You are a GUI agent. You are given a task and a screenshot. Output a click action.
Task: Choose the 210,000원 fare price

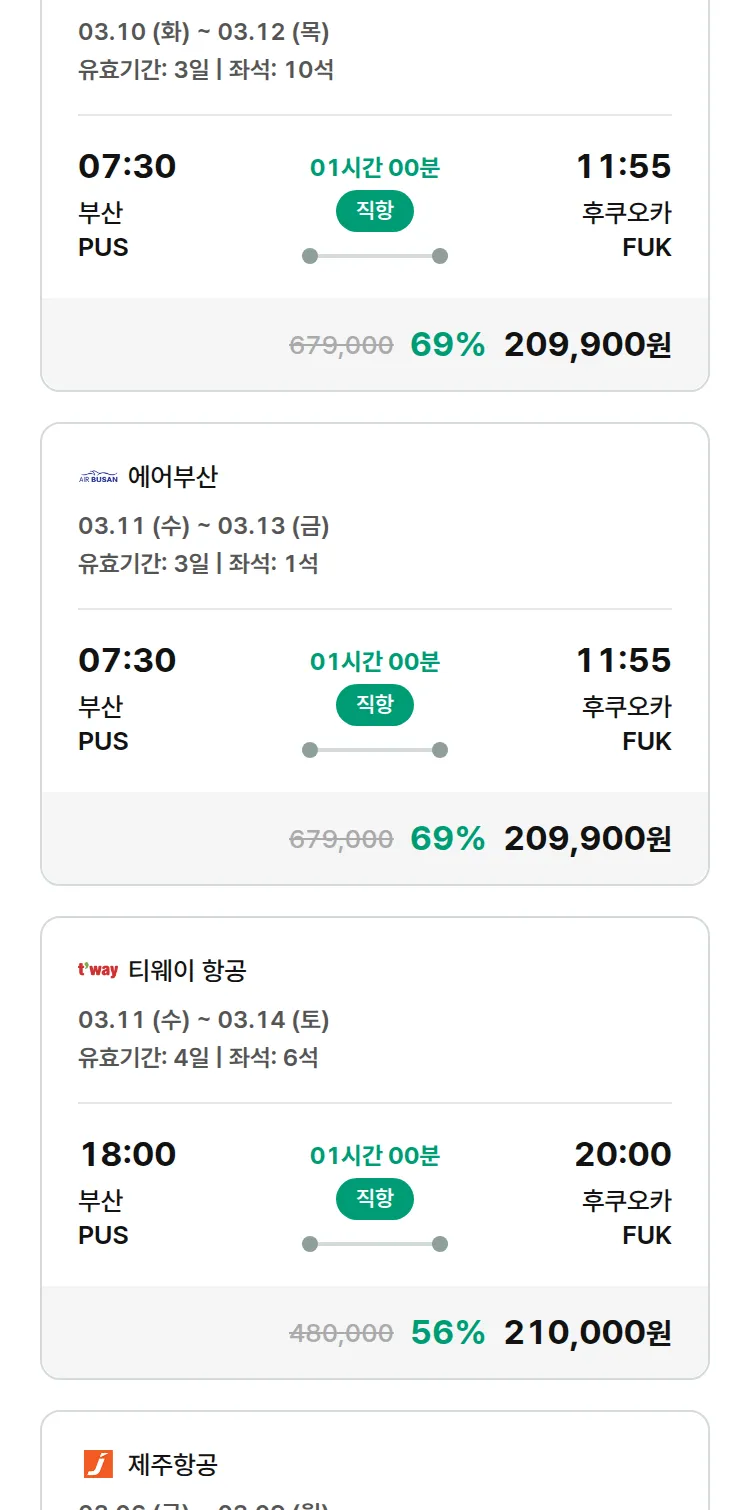pos(587,1332)
